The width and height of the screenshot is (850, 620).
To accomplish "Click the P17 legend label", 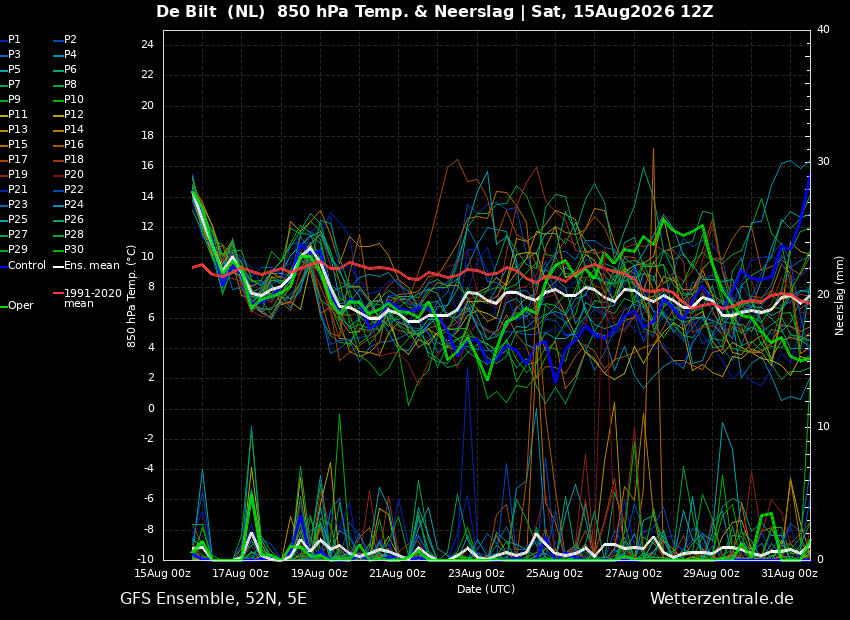I will click(17, 159).
